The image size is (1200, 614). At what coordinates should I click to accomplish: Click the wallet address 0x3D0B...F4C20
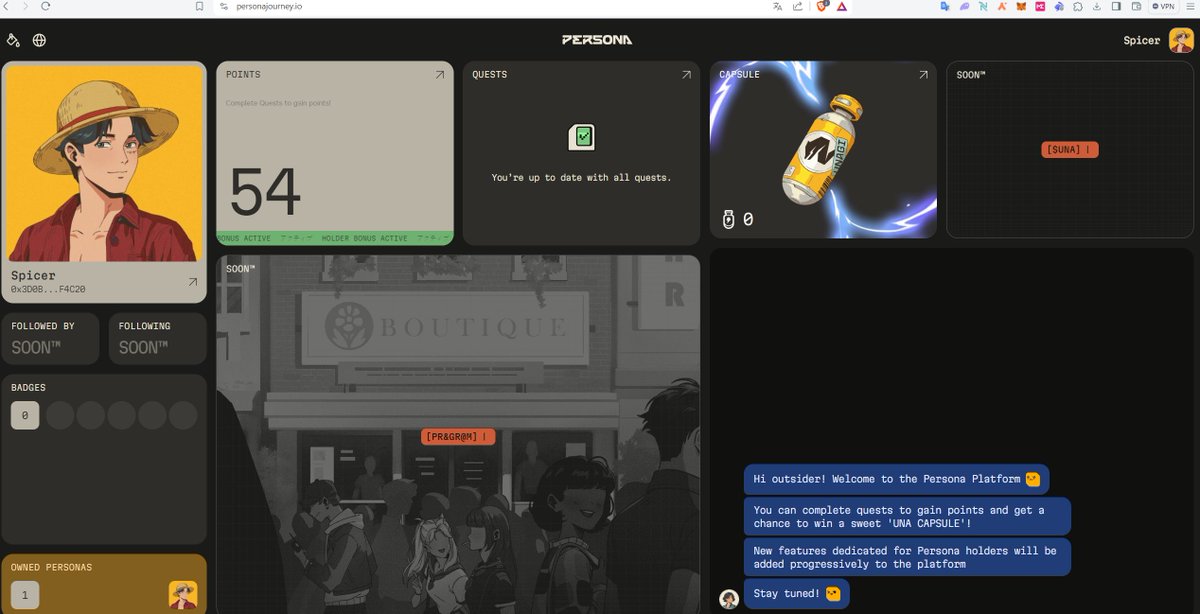click(48, 289)
